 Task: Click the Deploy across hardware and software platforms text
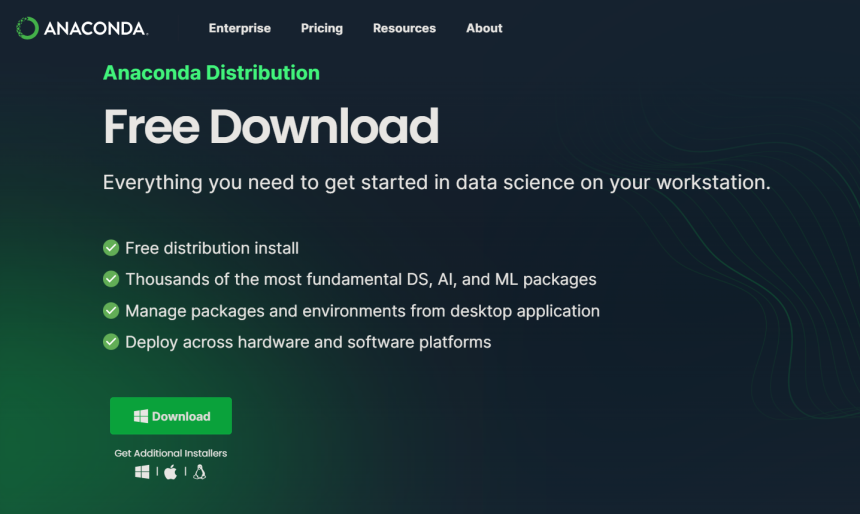(x=308, y=342)
